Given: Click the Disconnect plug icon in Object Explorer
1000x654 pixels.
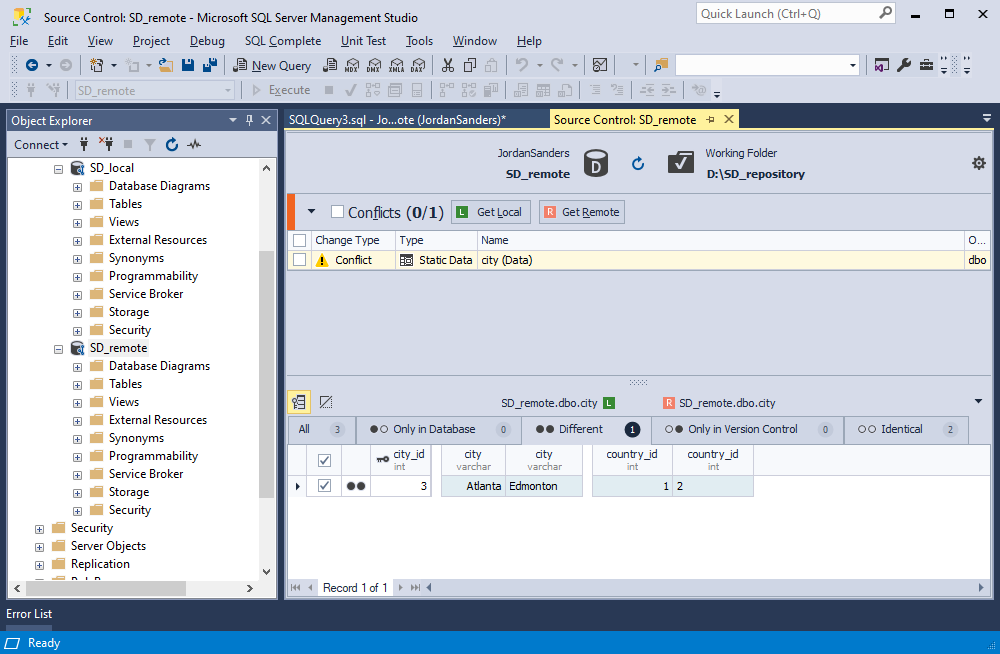Looking at the screenshot, I should pos(105,144).
